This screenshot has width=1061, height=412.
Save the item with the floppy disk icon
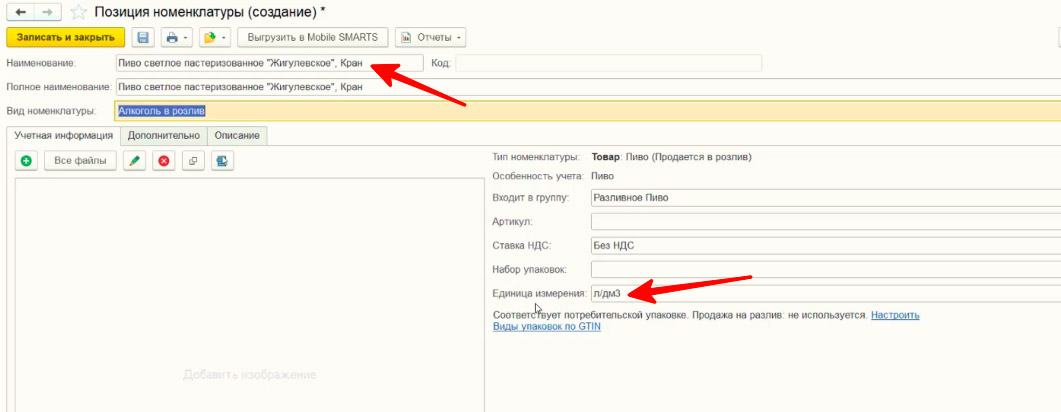pos(143,37)
